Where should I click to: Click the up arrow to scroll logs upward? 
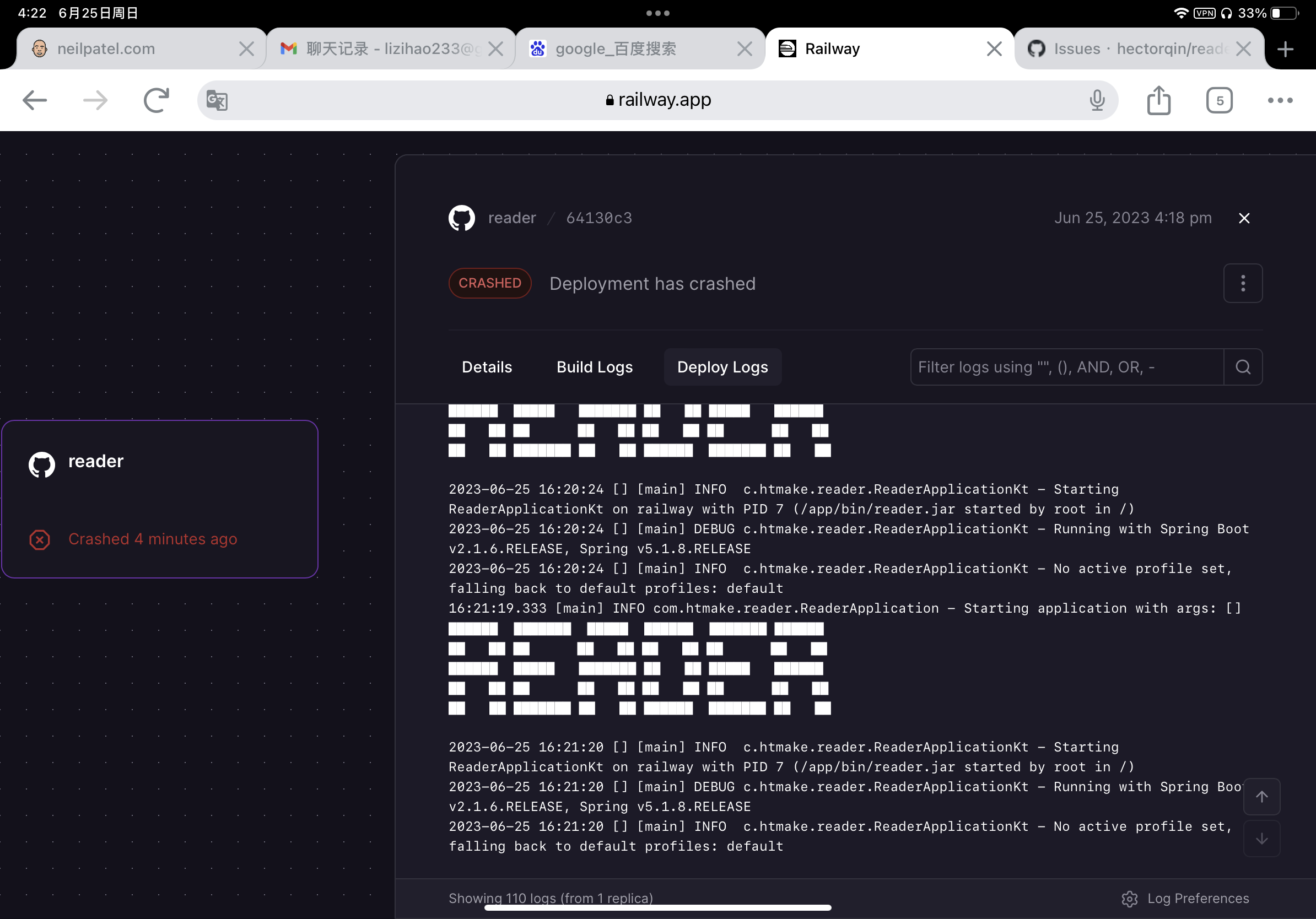click(x=1261, y=796)
